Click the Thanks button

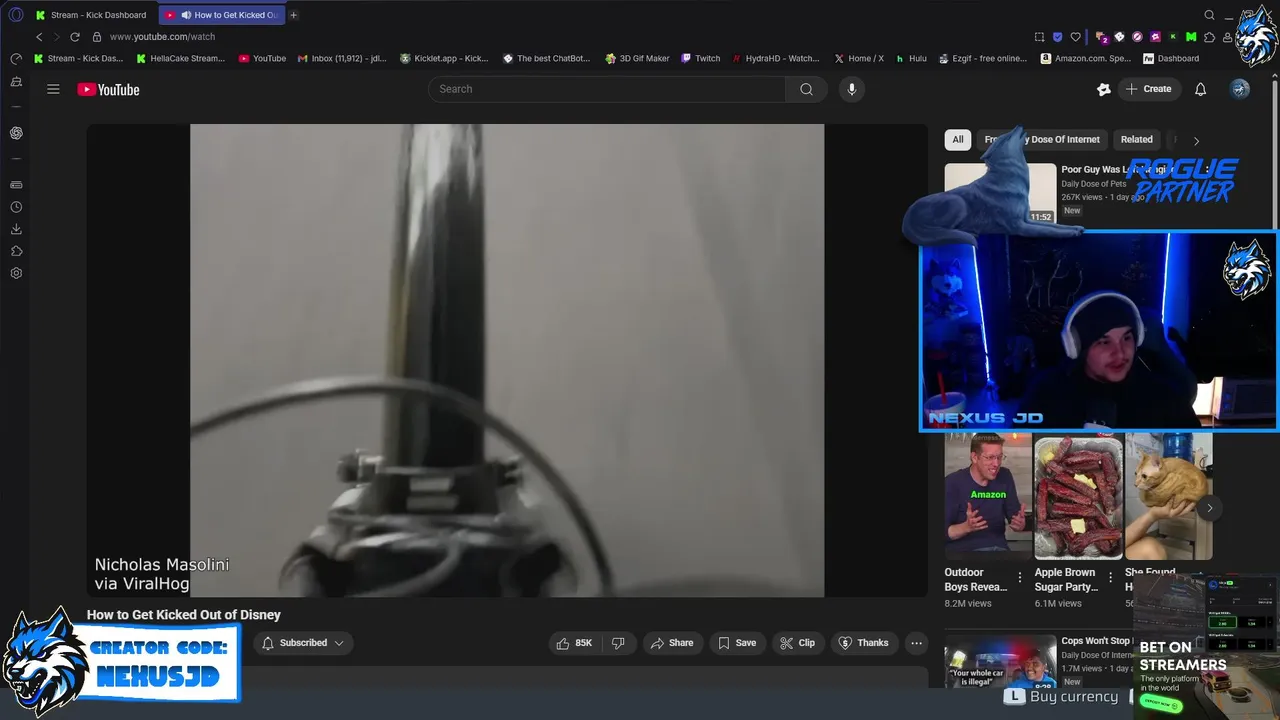tap(864, 643)
